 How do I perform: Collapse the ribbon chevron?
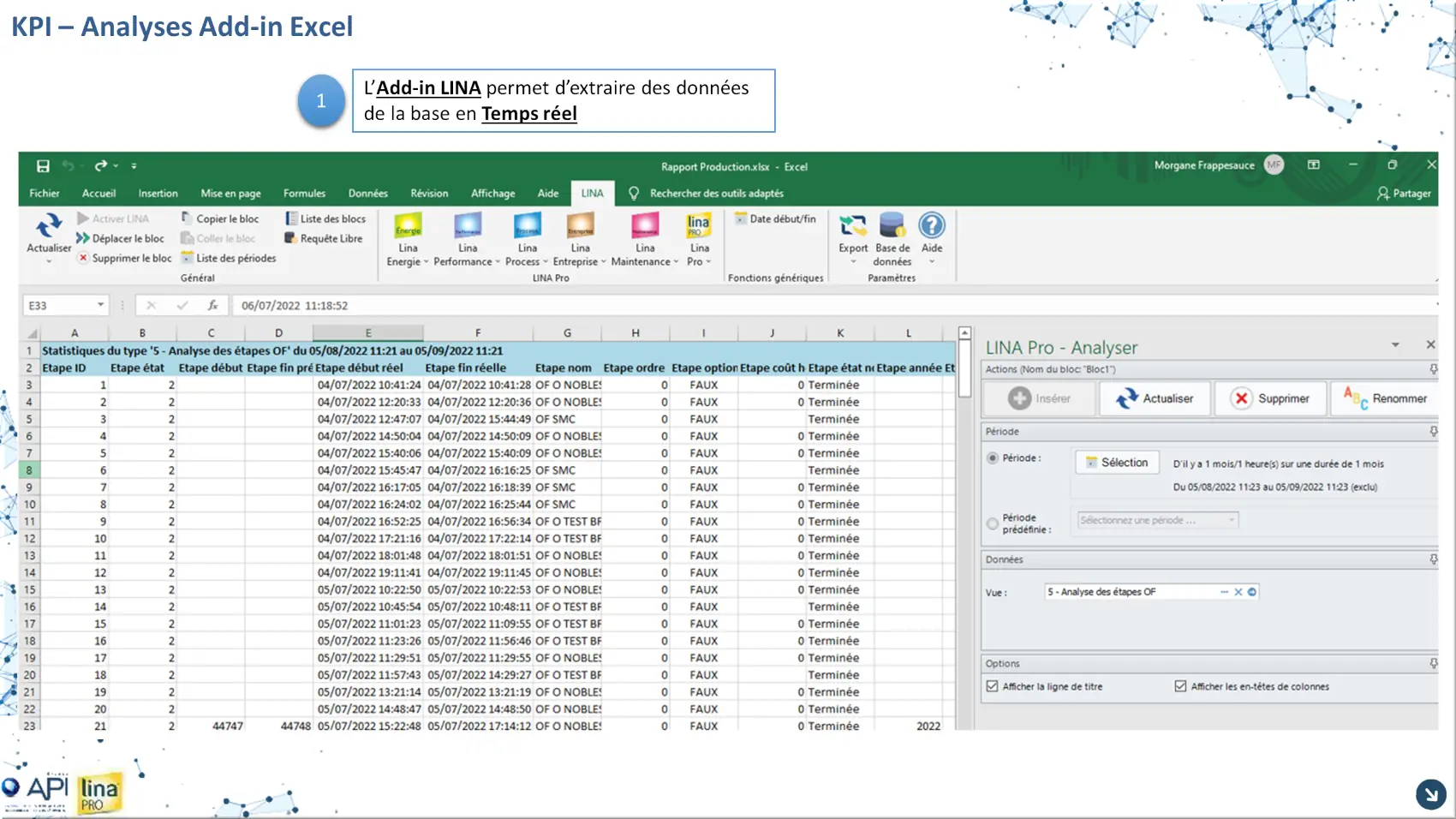coord(1436,278)
